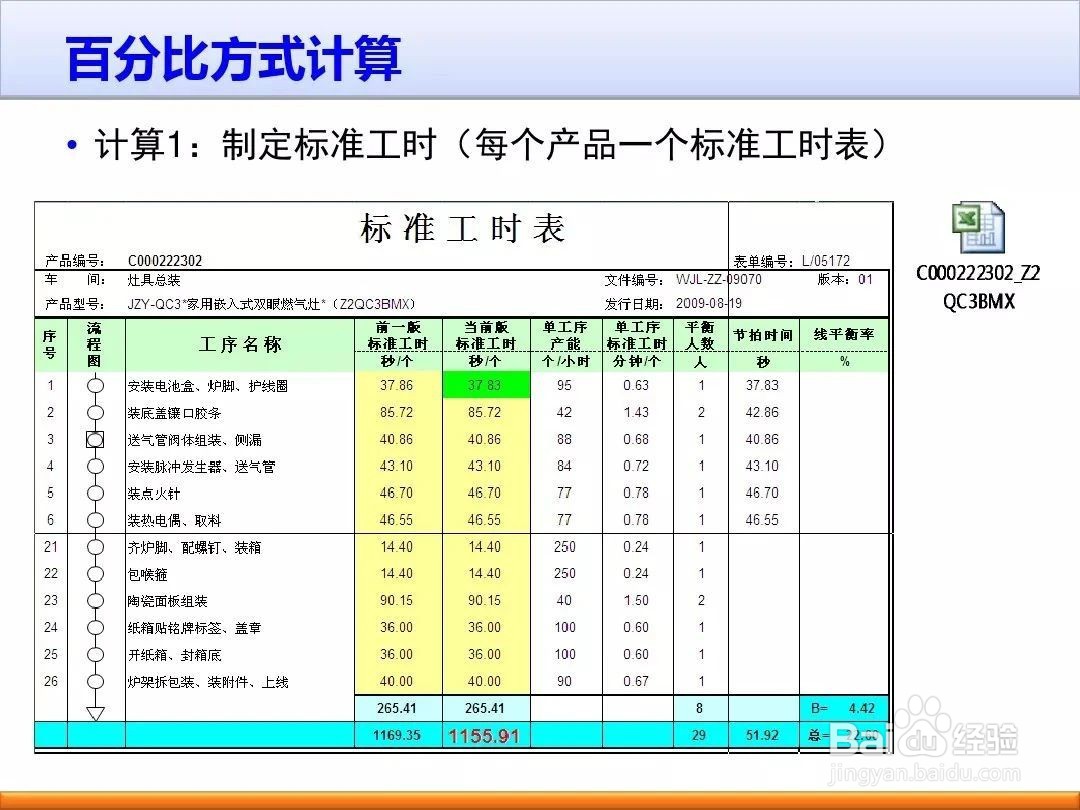
Task: Select workshop value 灶具总装
Action: point(154,280)
